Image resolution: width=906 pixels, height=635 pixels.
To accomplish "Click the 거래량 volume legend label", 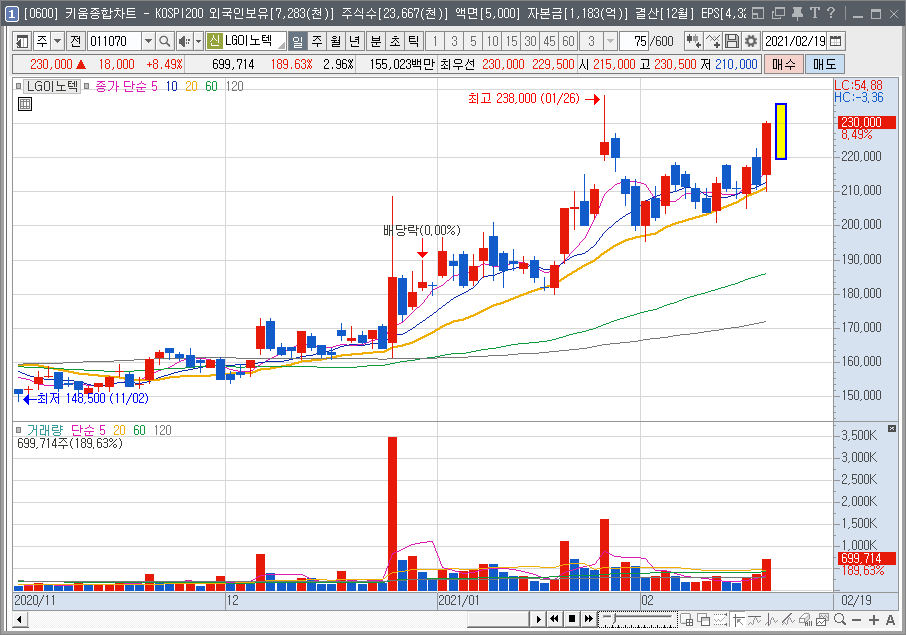I will click(44, 430).
